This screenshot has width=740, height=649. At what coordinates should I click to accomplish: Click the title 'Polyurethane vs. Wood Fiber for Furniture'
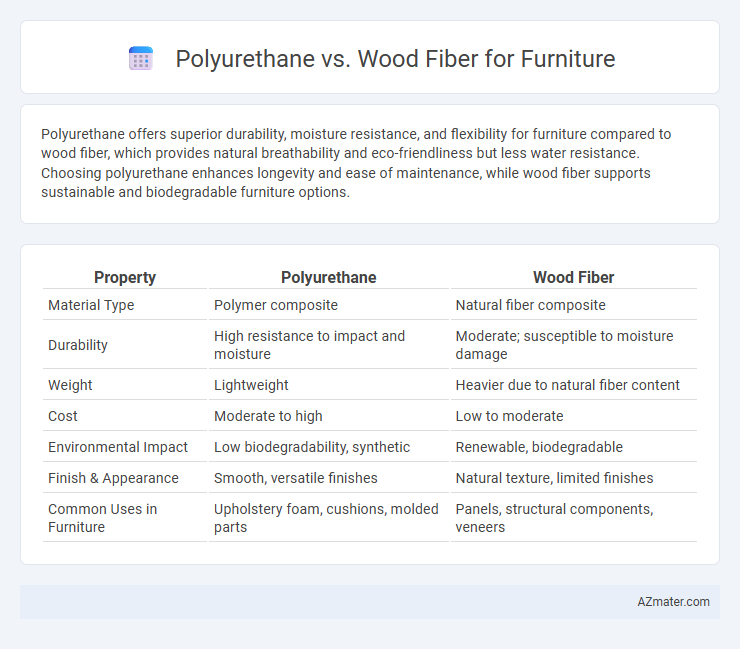[x=395, y=59]
